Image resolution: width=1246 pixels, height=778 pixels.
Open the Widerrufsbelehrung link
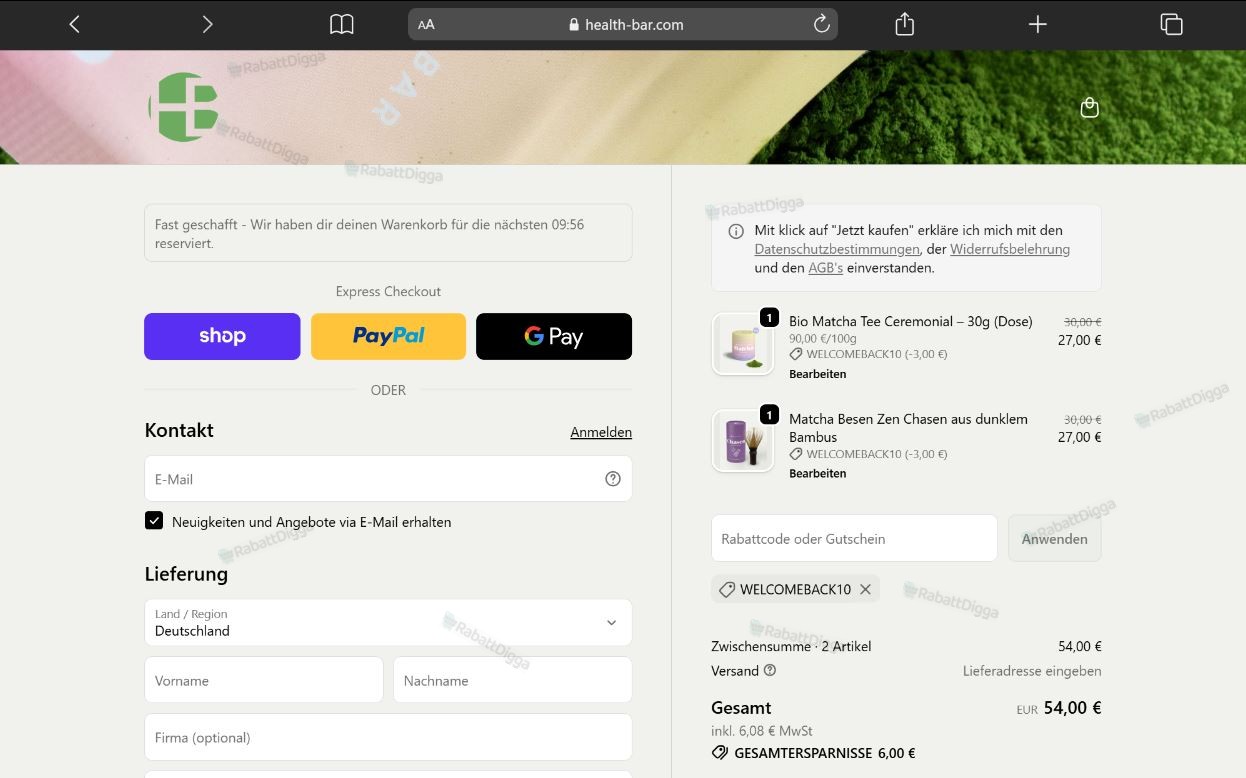[1010, 249]
